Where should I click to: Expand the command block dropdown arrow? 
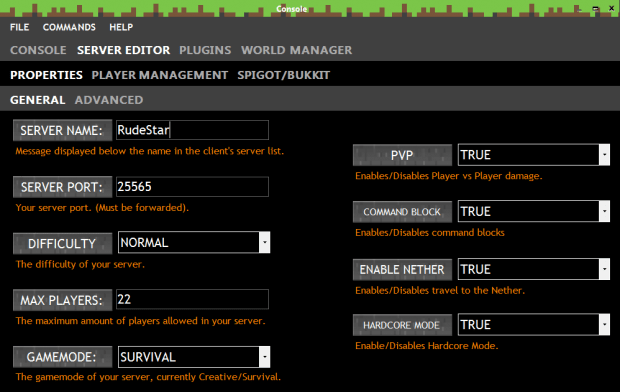pyautogui.click(x=604, y=211)
